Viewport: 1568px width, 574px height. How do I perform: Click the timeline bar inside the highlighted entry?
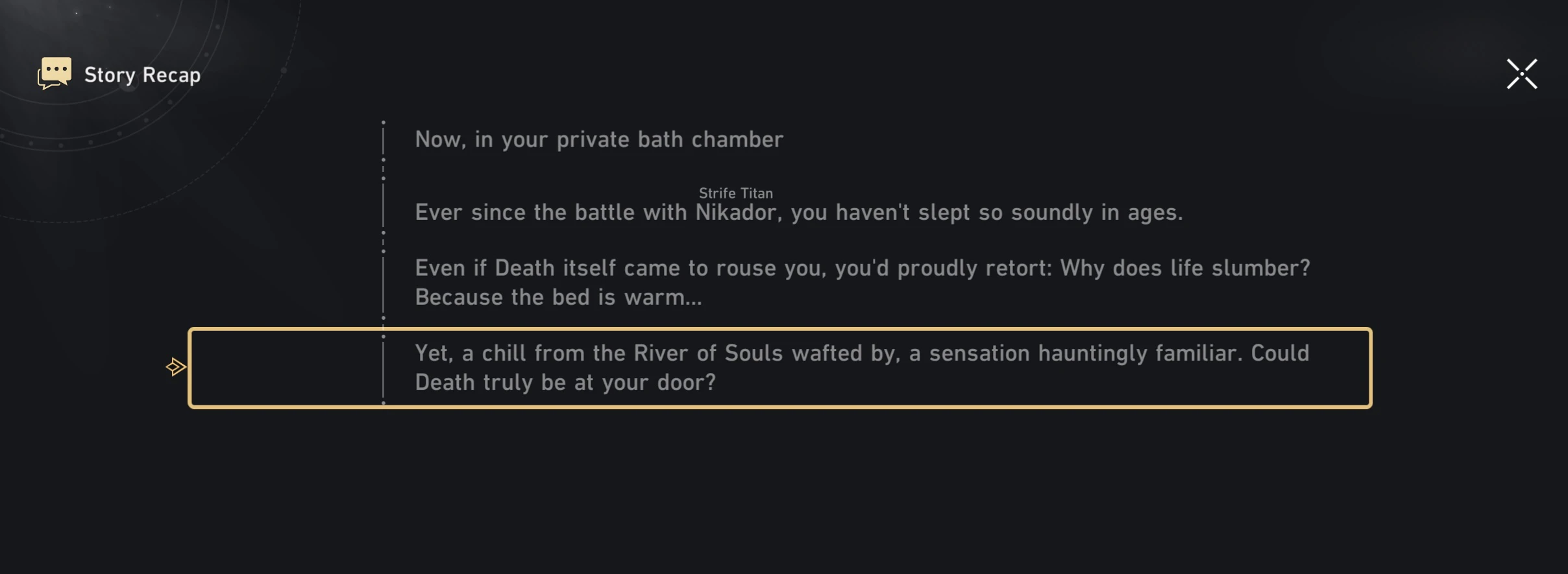384,368
